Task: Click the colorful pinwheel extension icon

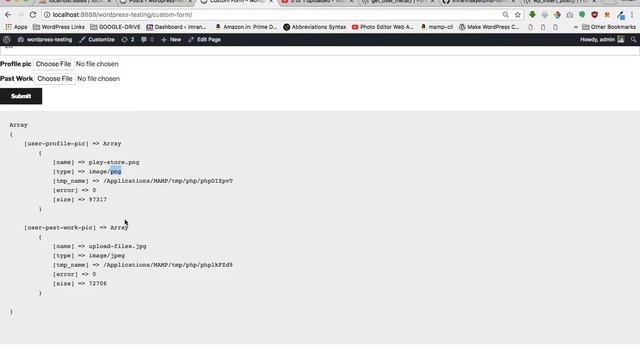Action: pyautogui.click(x=557, y=15)
